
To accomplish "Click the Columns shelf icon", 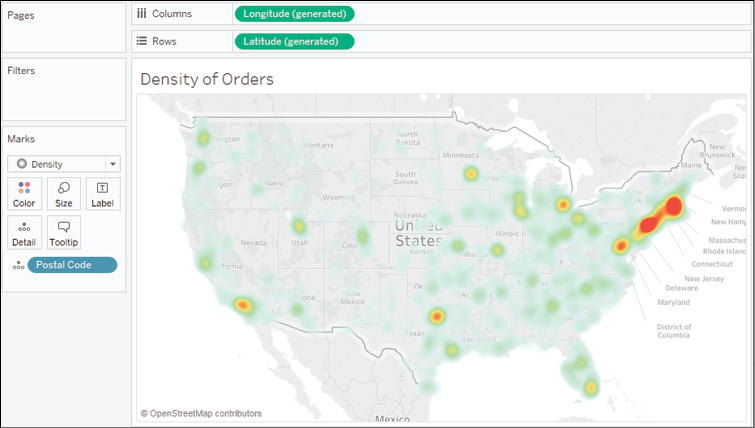I will (141, 14).
